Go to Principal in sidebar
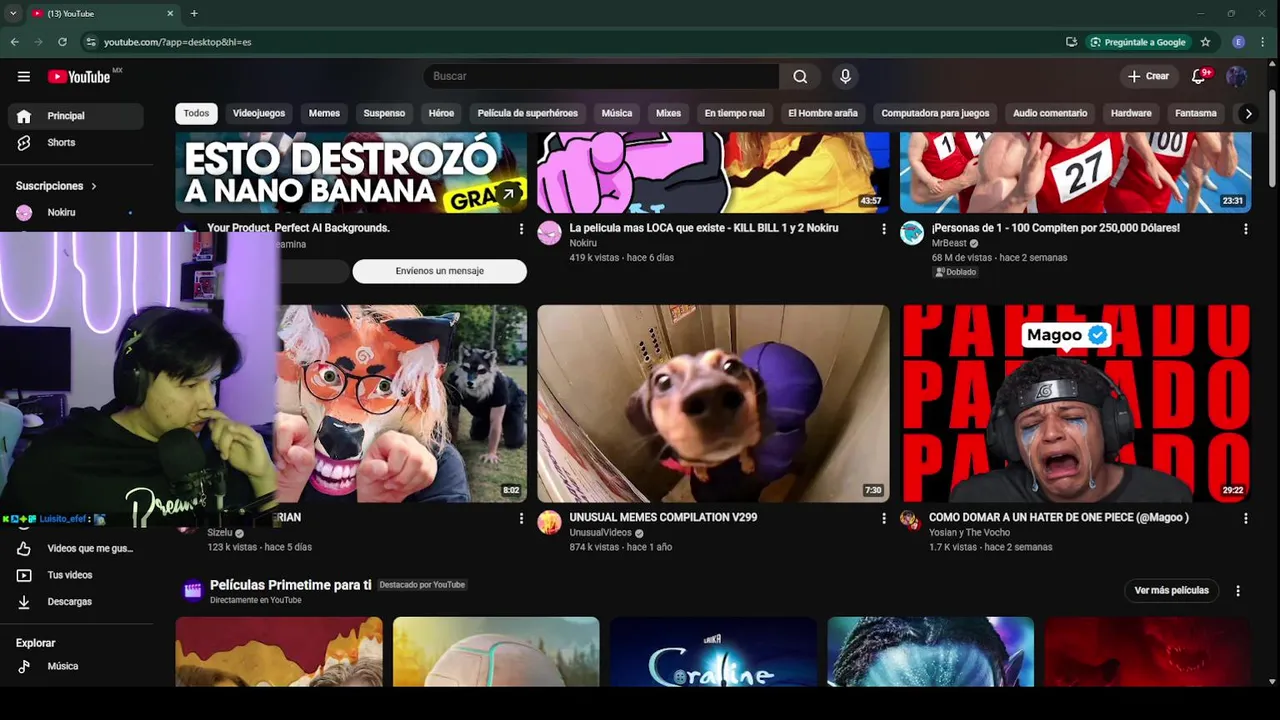The image size is (1280, 720). pyautogui.click(x=76, y=116)
